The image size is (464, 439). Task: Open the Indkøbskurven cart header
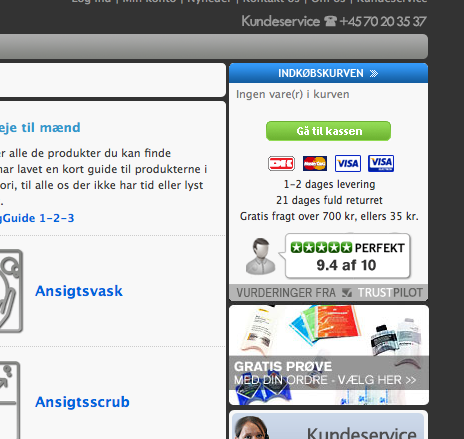point(328,73)
